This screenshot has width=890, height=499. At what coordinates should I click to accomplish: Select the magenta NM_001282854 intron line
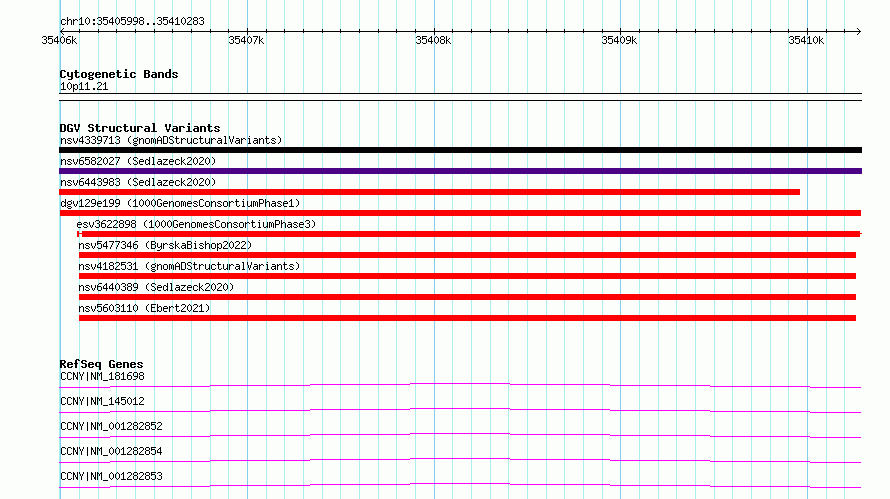tap(460, 459)
